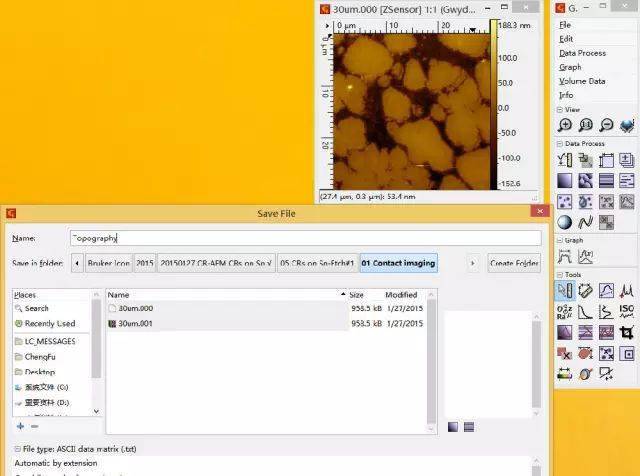The image size is (640, 476).
Task: Open the Data Process menu
Action: pyautogui.click(x=582, y=53)
